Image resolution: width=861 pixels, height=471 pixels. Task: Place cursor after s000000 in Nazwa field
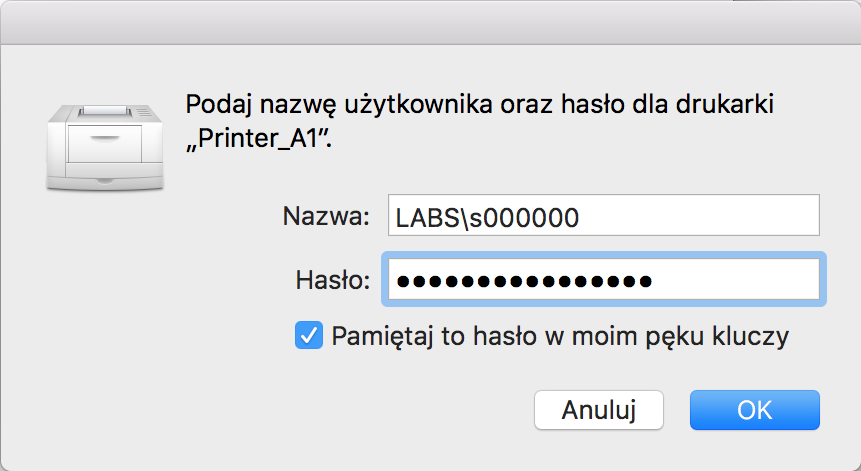[582, 217]
